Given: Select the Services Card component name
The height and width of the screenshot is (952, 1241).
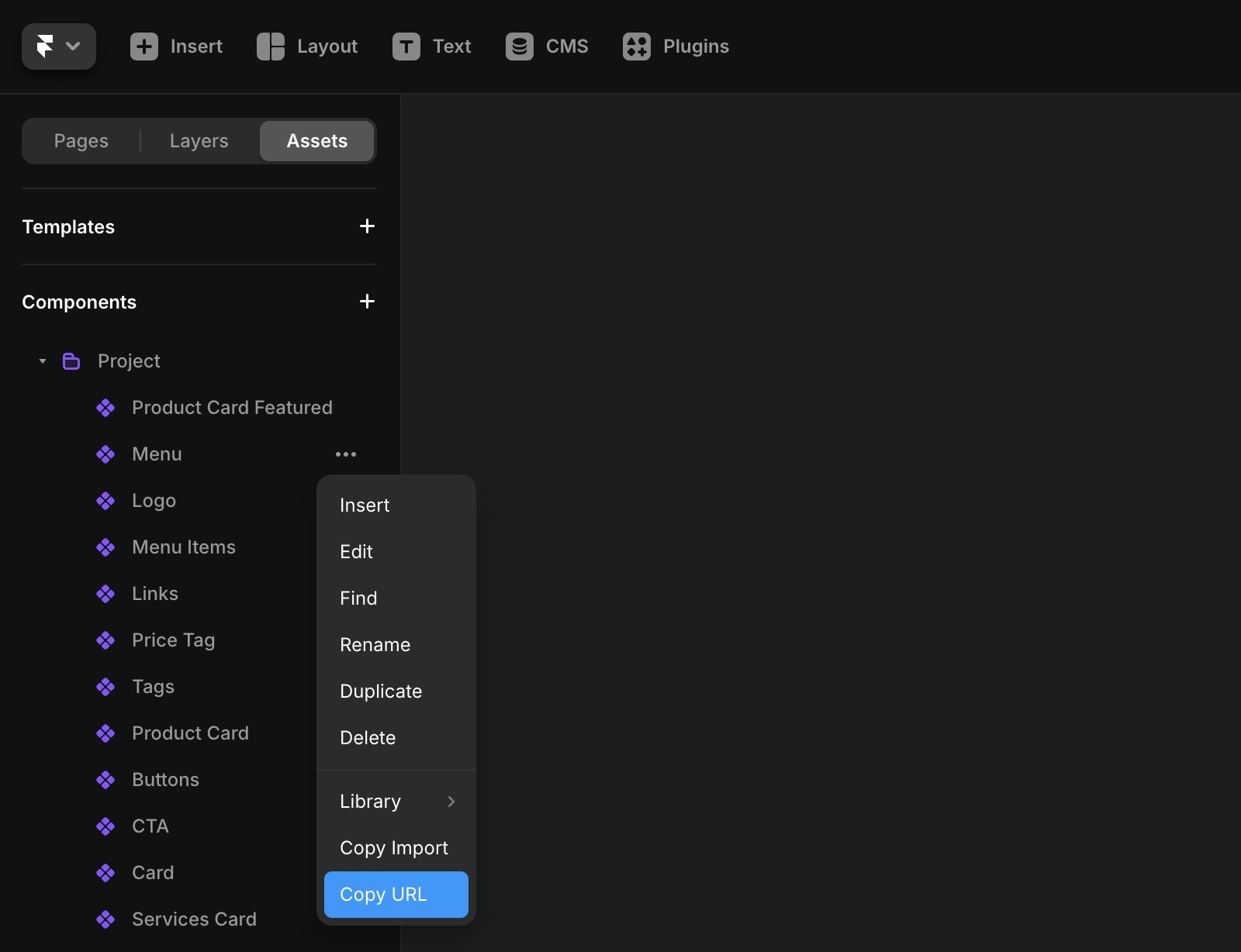Looking at the screenshot, I should point(194,919).
